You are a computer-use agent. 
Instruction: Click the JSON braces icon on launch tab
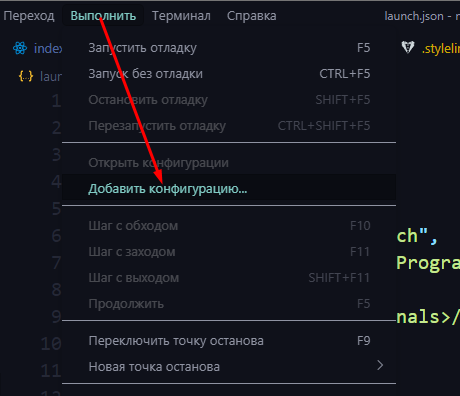[26, 76]
